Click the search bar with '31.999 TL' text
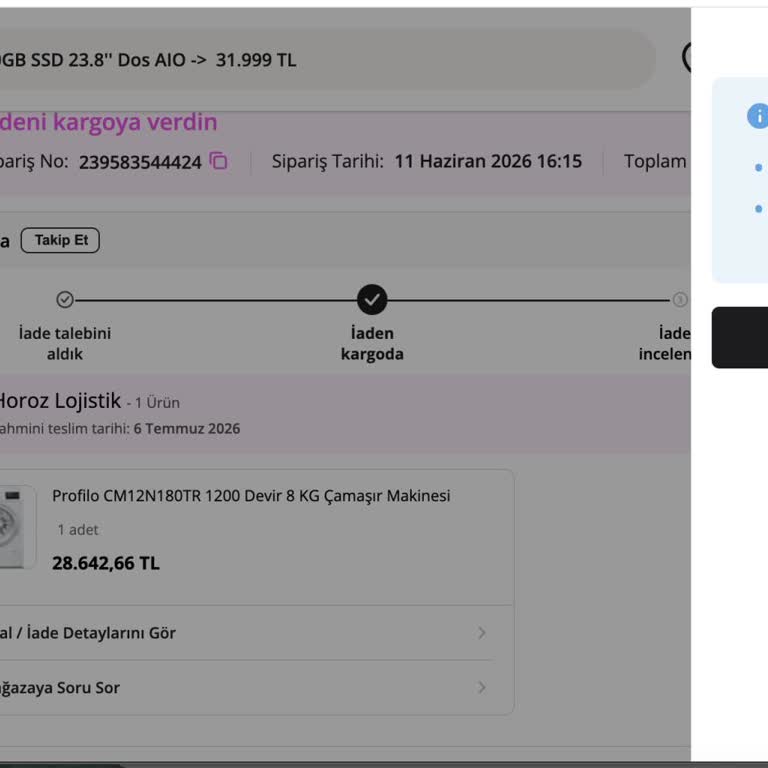The image size is (768, 768). 326,60
